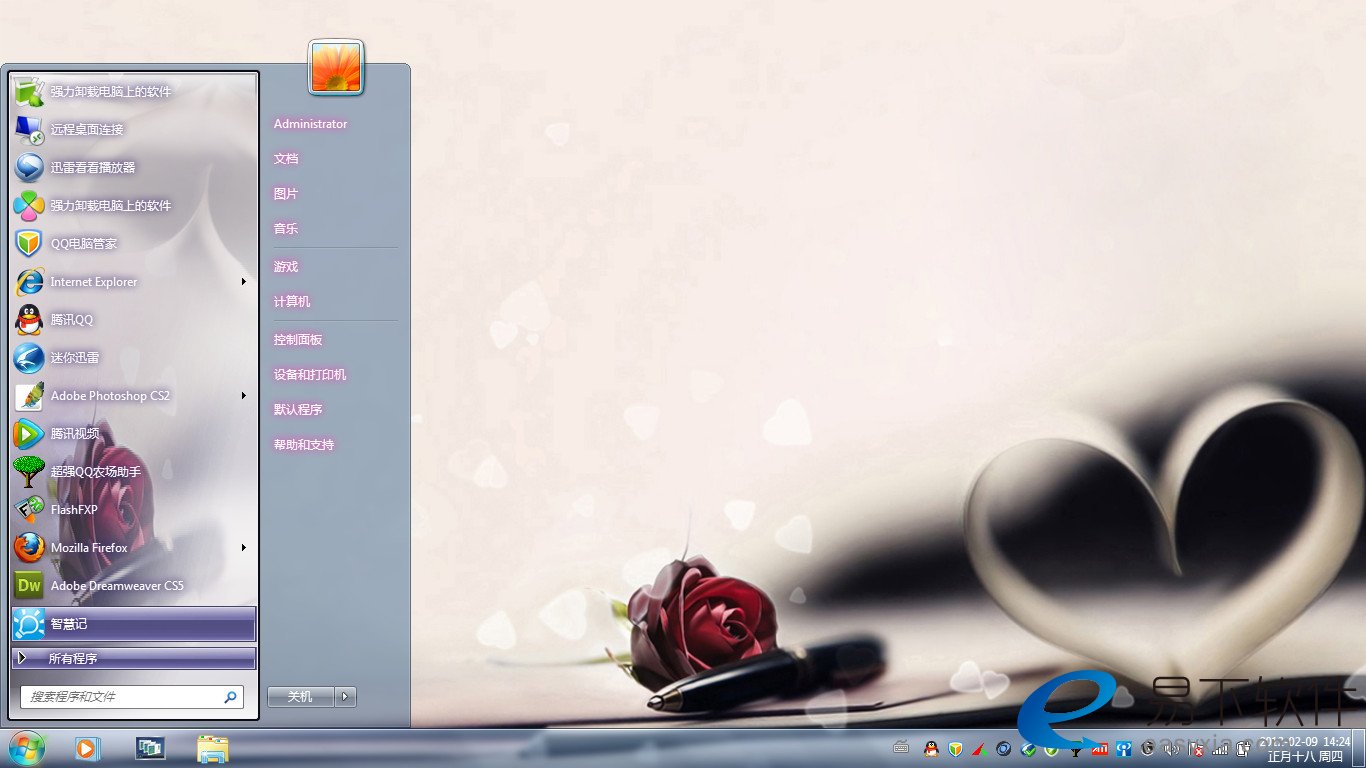Launch 远程桌面连接 from the Start menu
Screen dimensions: 1366x768
[134, 130]
